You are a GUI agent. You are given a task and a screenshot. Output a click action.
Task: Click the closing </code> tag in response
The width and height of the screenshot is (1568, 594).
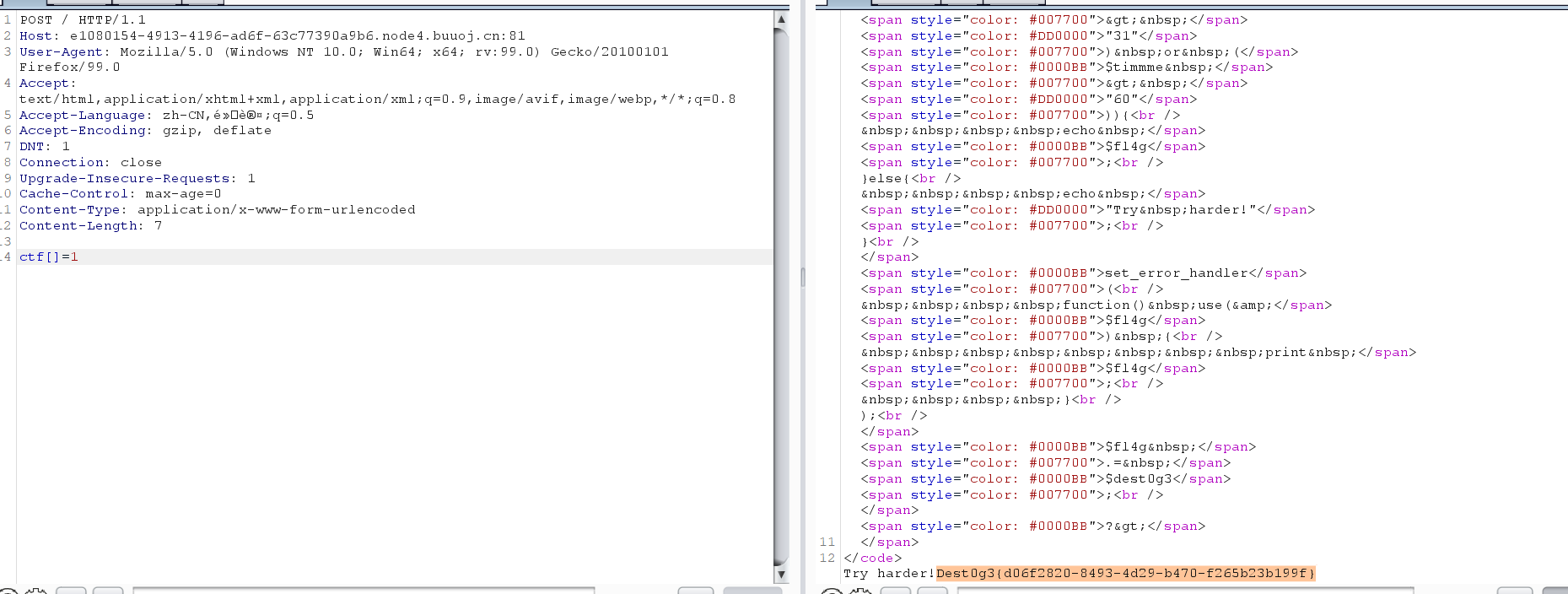tap(873, 559)
